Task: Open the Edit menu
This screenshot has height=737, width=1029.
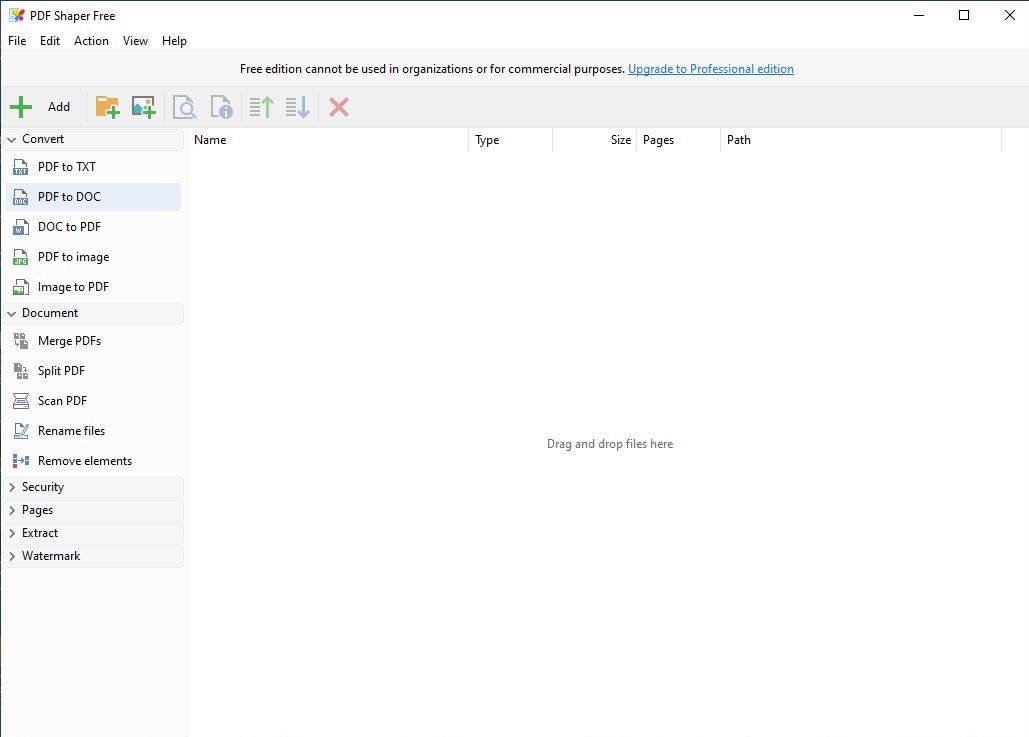Action: pos(50,41)
